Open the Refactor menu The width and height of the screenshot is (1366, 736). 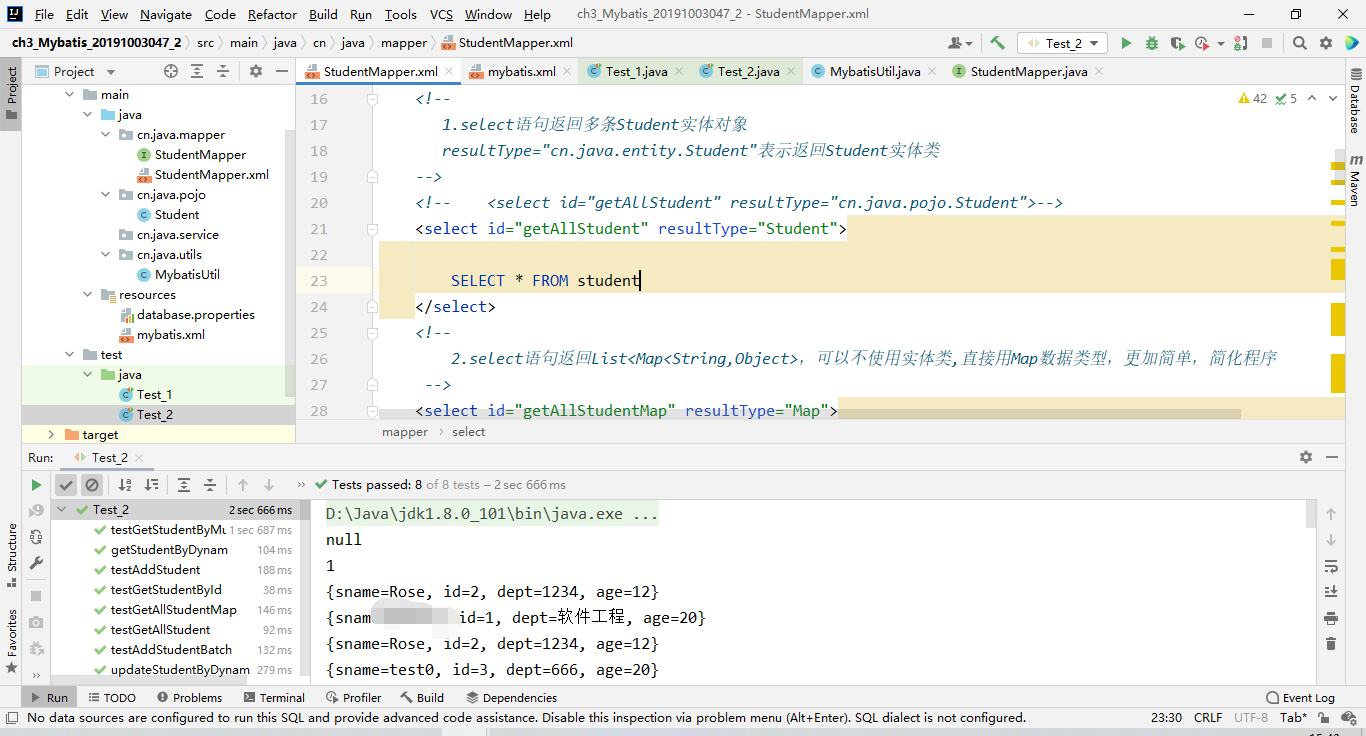(272, 14)
